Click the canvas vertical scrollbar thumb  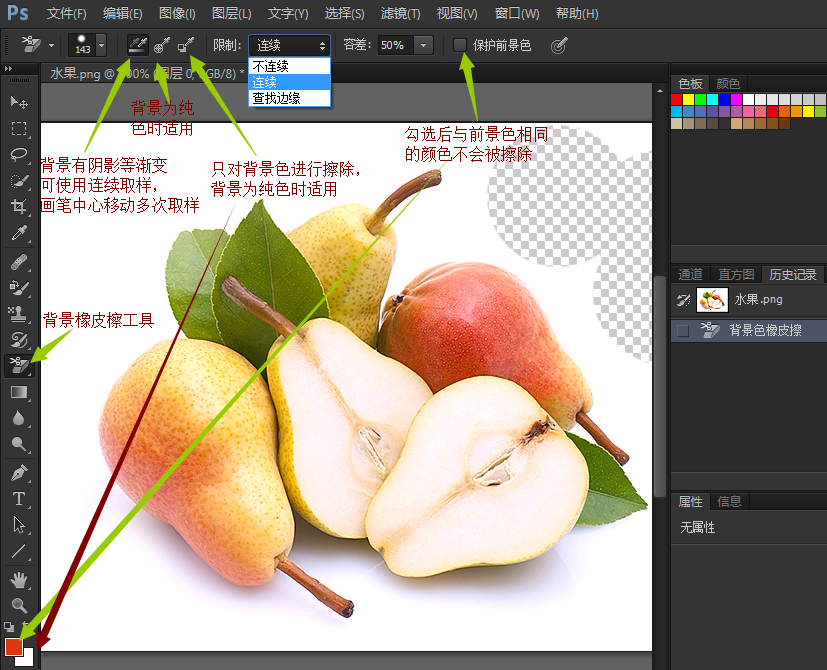click(659, 386)
